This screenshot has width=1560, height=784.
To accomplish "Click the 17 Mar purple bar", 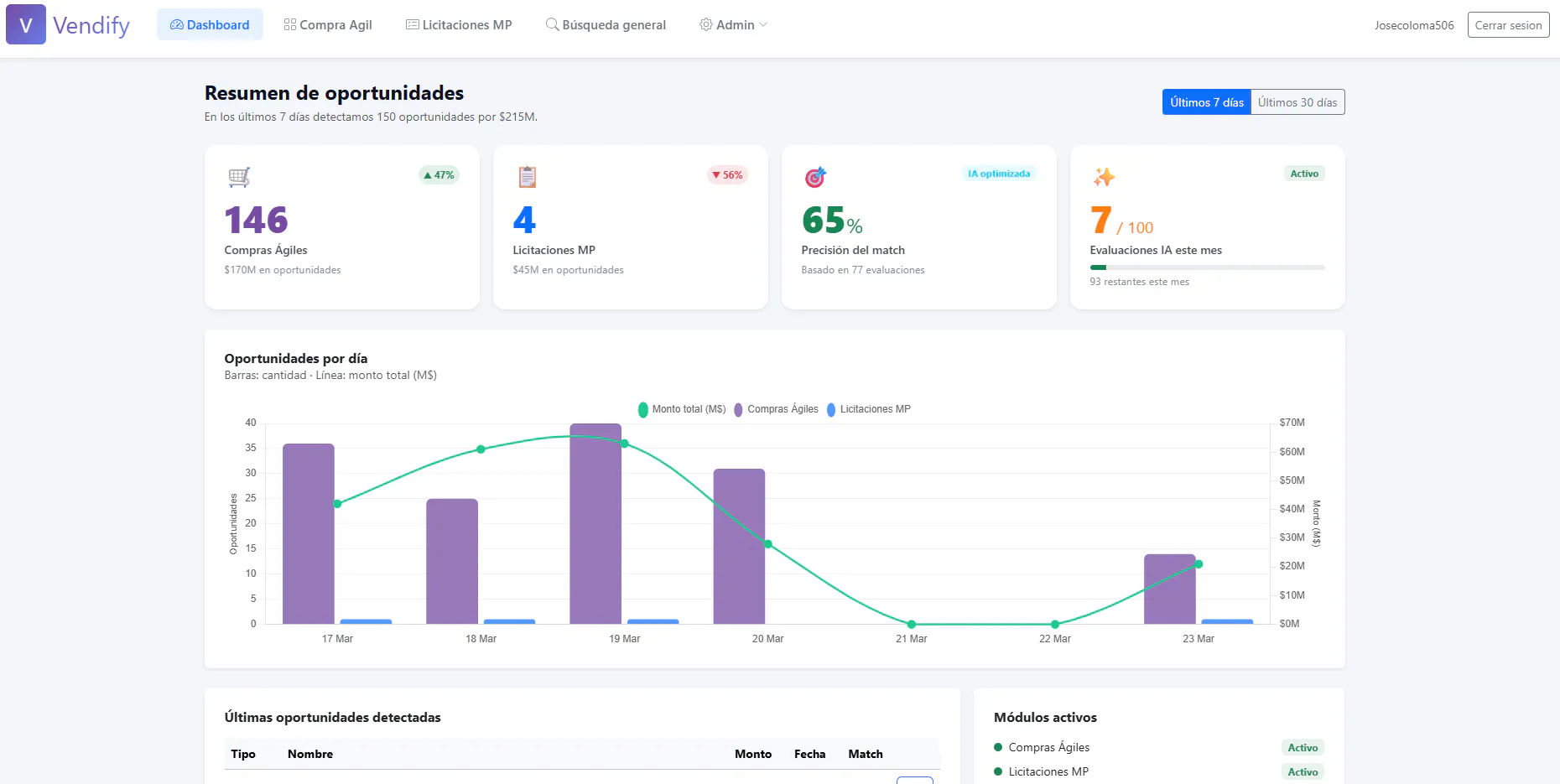I will coord(309,533).
